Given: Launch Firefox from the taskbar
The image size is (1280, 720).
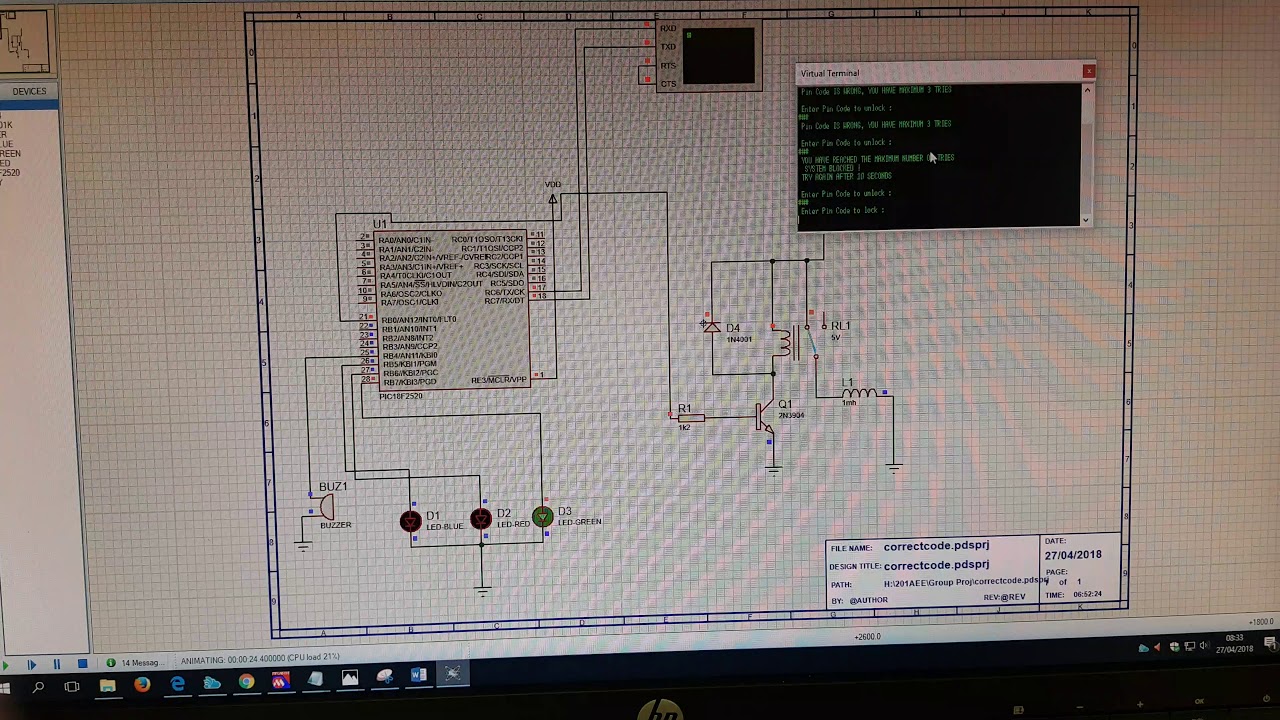Looking at the screenshot, I should click(142, 684).
